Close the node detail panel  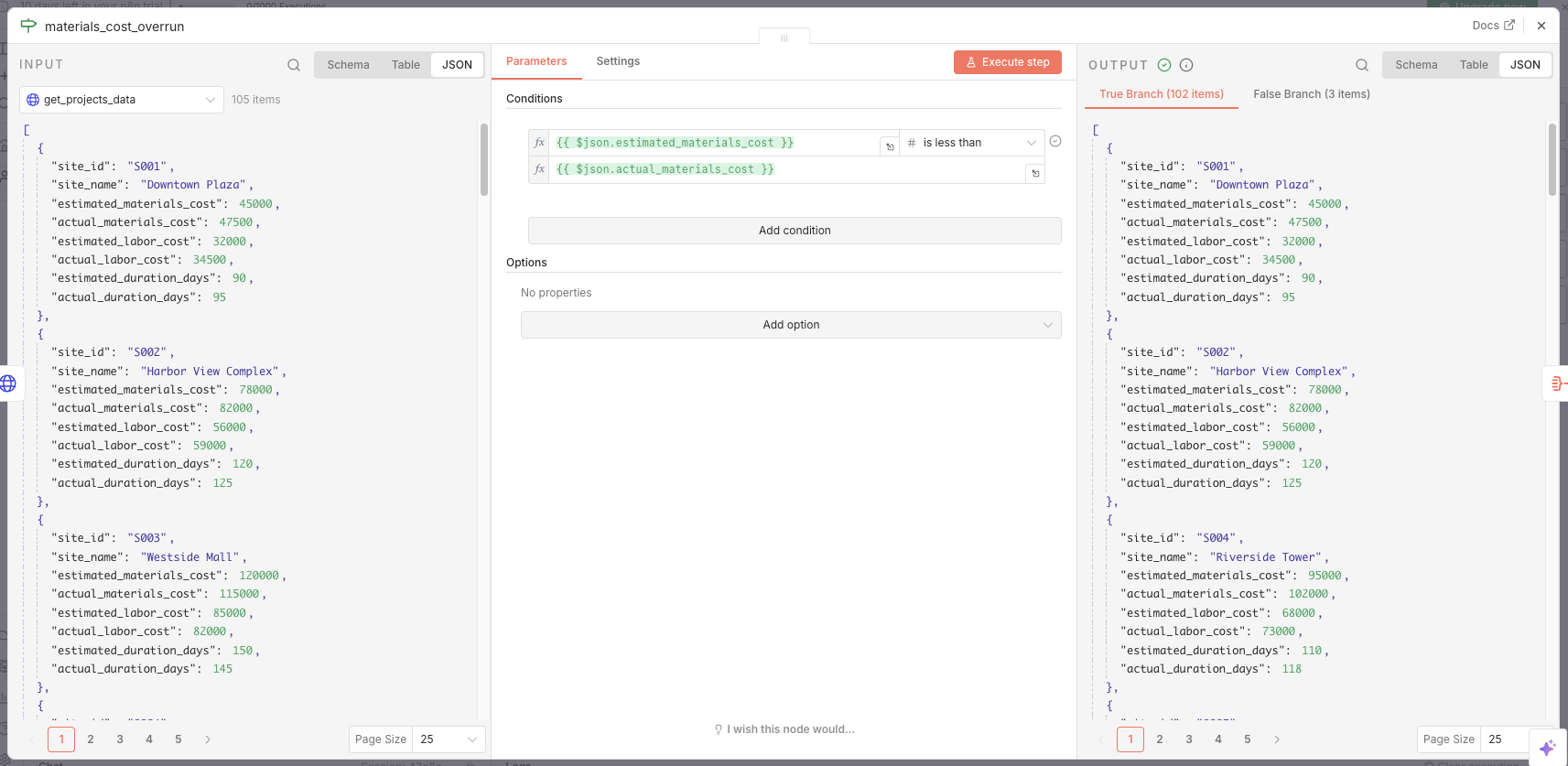1541,26
